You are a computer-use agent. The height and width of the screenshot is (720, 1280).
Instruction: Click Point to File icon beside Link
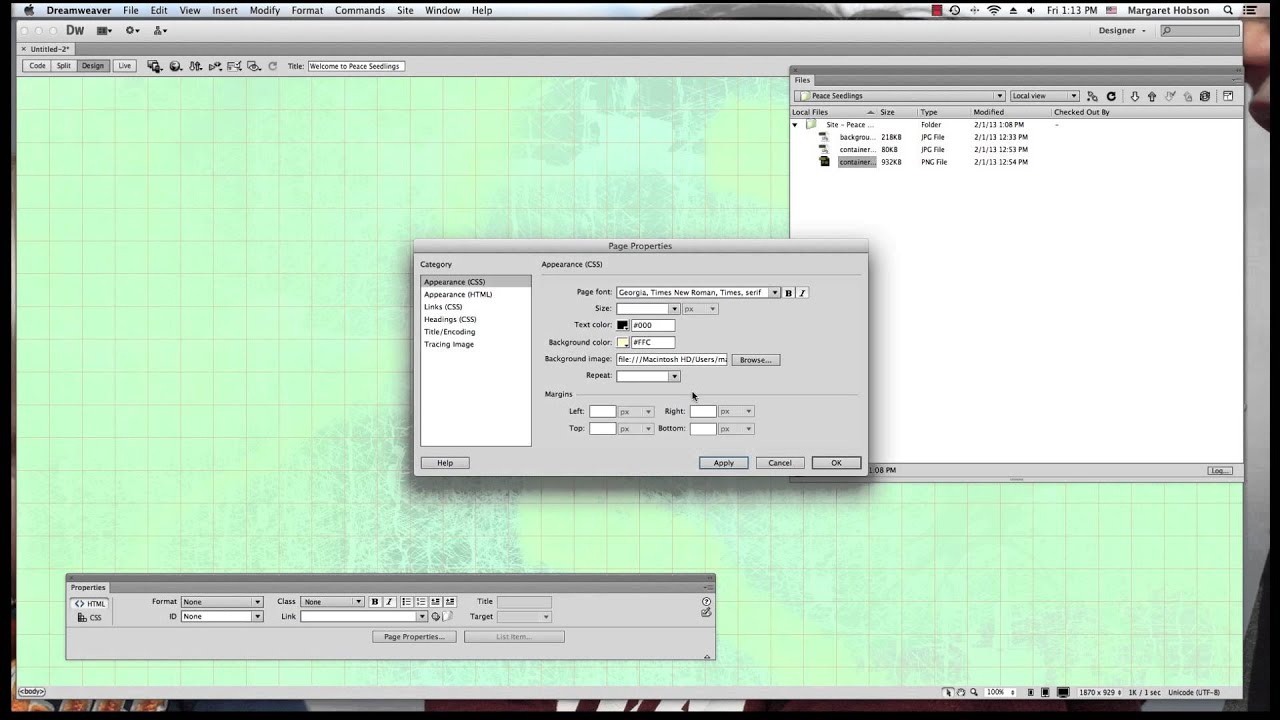[436, 617]
